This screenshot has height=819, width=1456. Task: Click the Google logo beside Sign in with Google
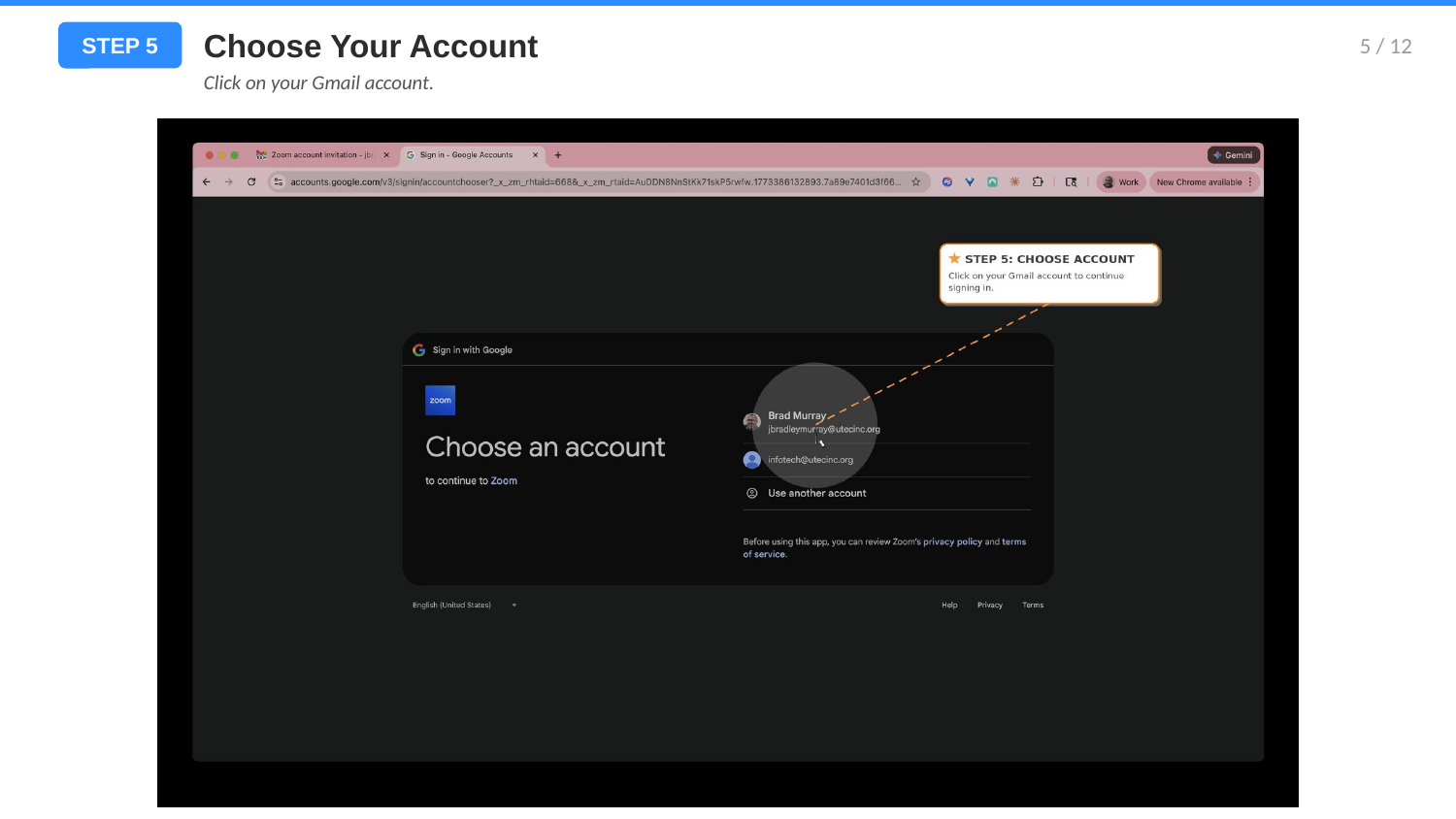(x=418, y=349)
